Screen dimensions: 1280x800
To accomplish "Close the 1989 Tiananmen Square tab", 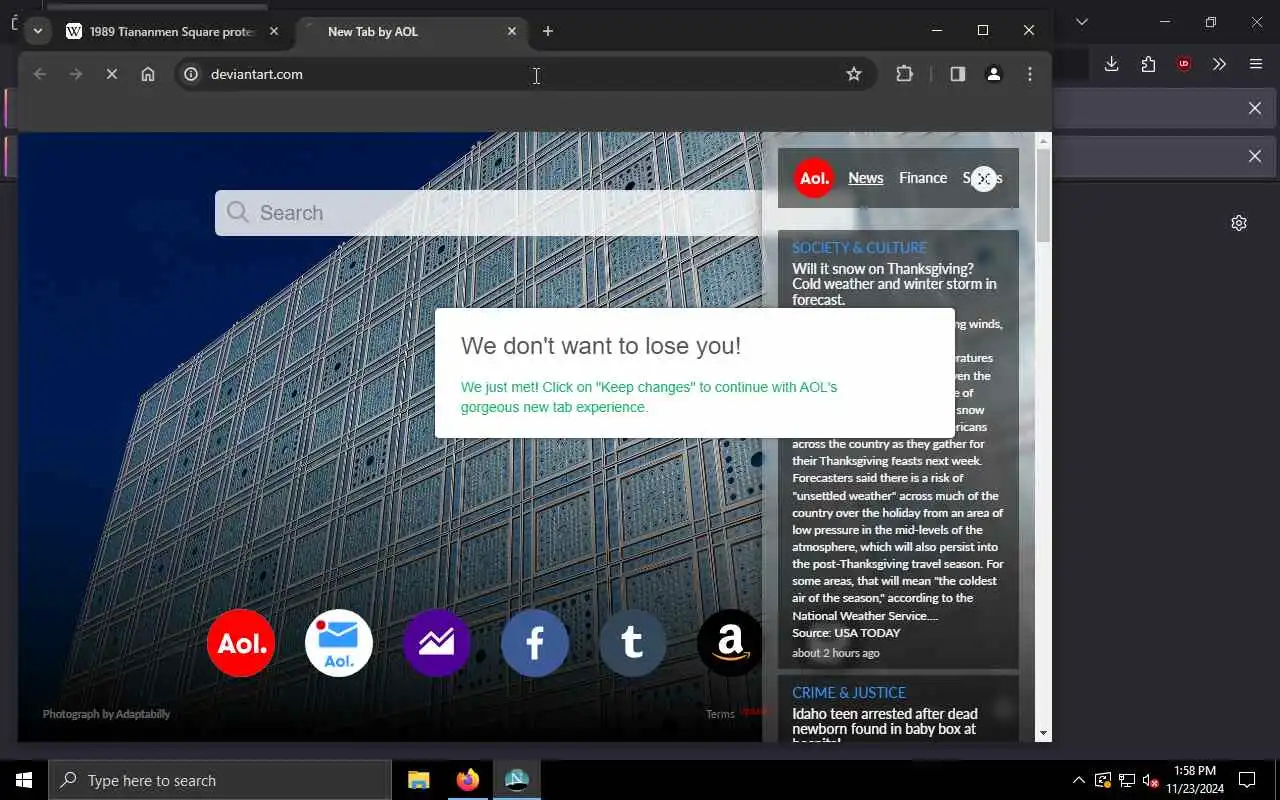I will [x=274, y=31].
